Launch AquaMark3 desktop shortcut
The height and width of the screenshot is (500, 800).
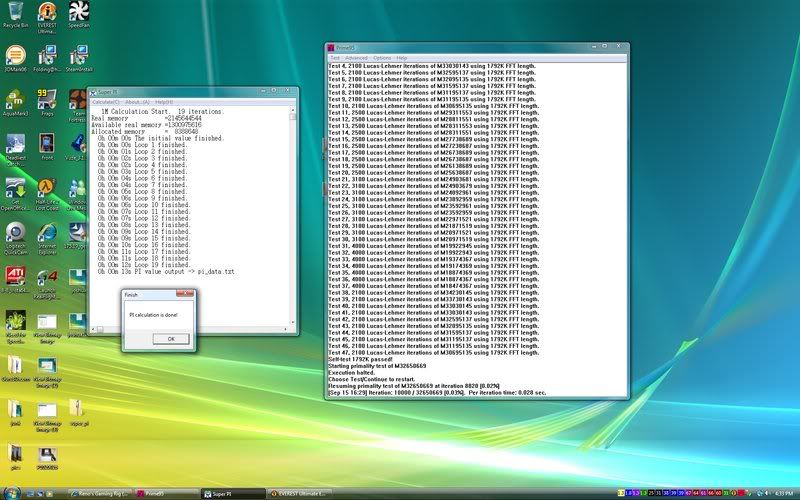click(x=15, y=103)
